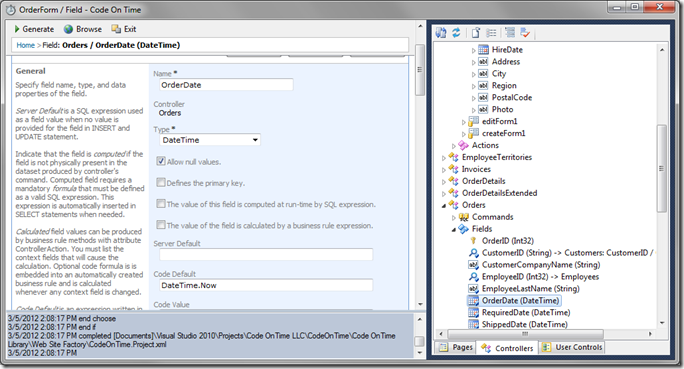Check Defines the primary key checkbox
The width and height of the screenshot is (684, 369).
(x=161, y=182)
